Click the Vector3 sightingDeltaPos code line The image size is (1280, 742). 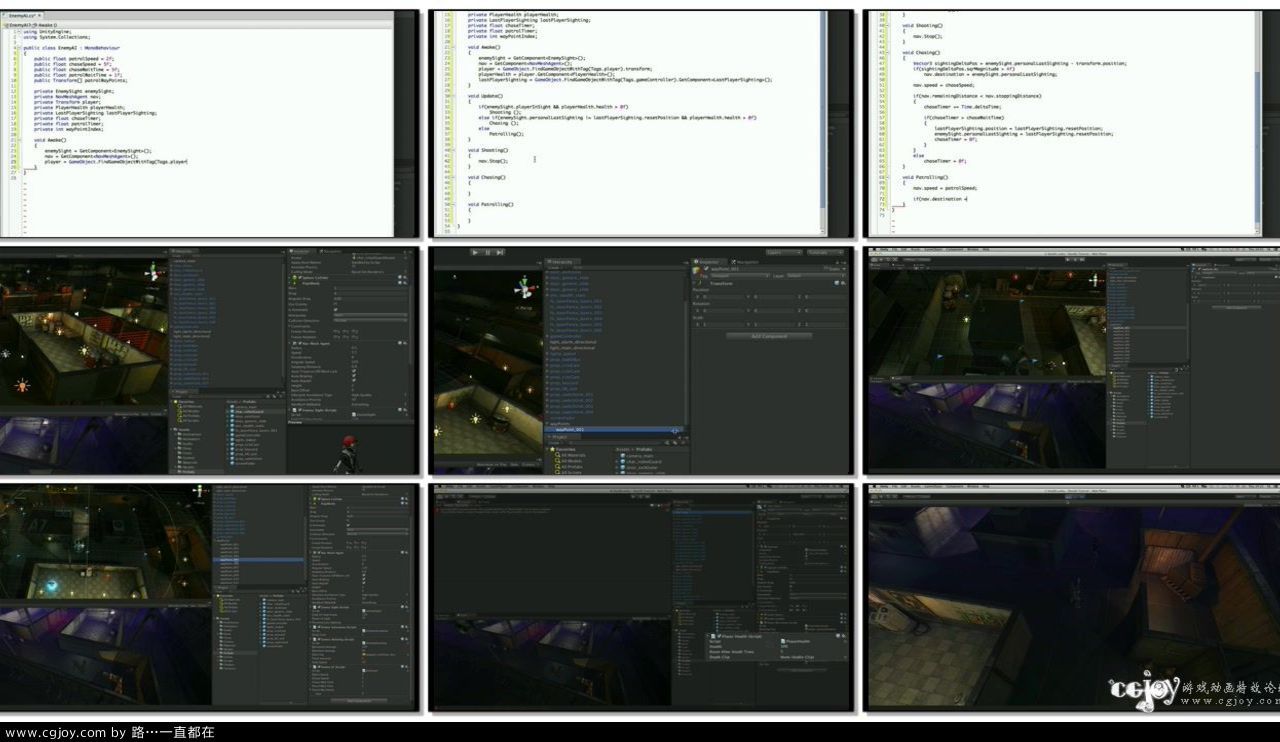tap(1021, 63)
